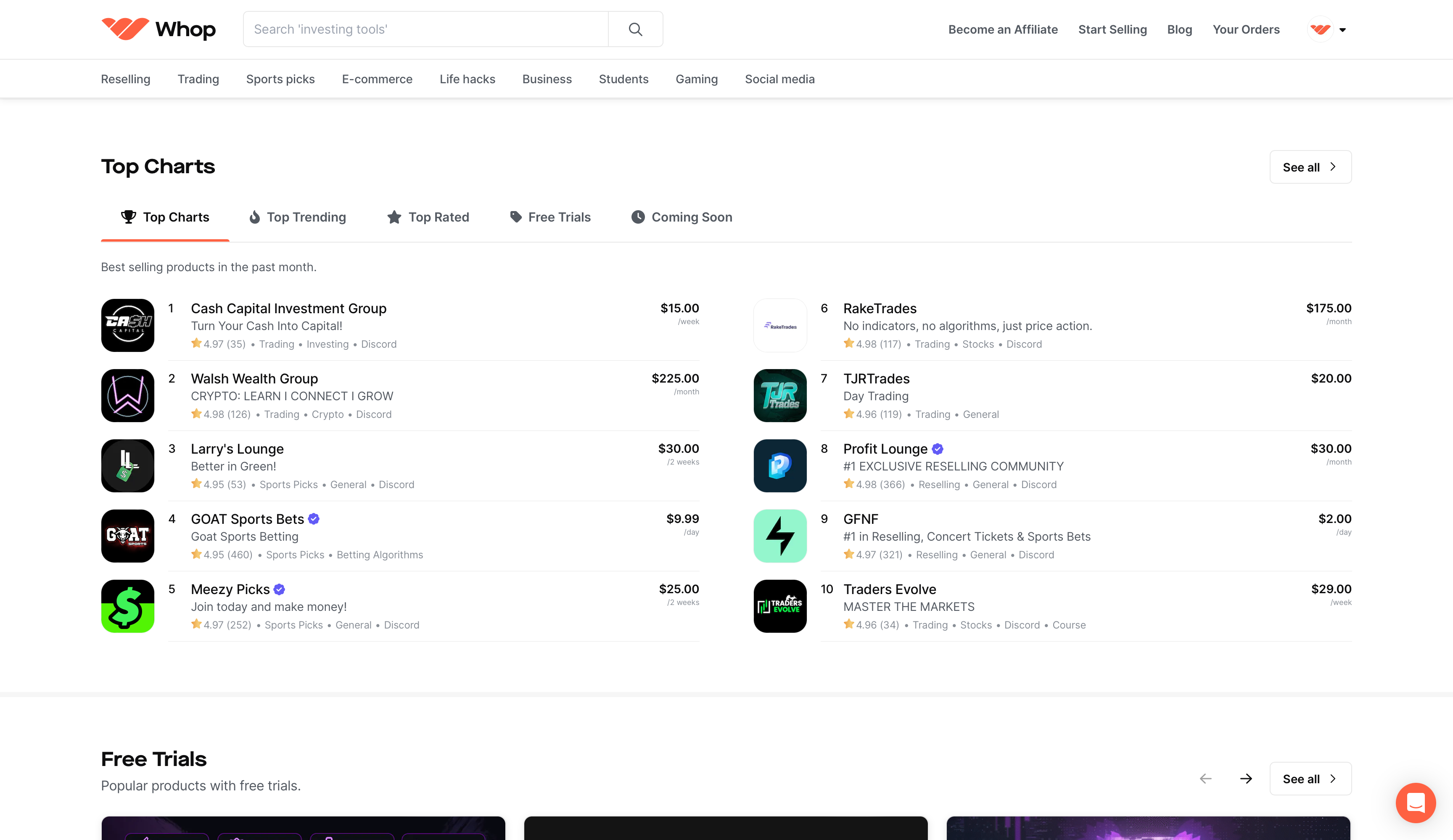The image size is (1453, 840).
Task: Click Become an Affiliate link
Action: click(x=1003, y=29)
